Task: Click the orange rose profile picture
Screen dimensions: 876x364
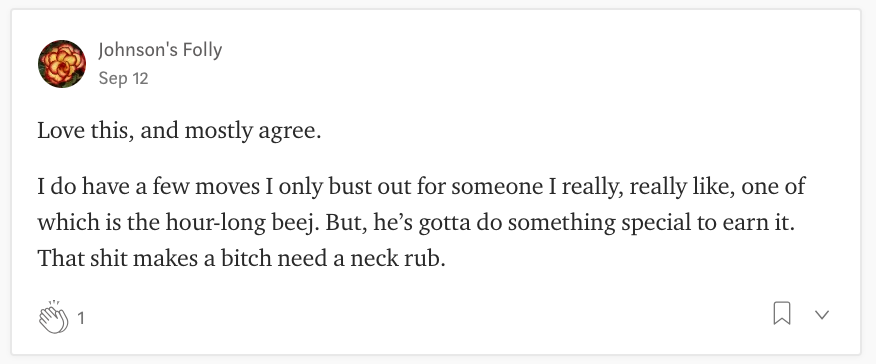Action: [62, 64]
